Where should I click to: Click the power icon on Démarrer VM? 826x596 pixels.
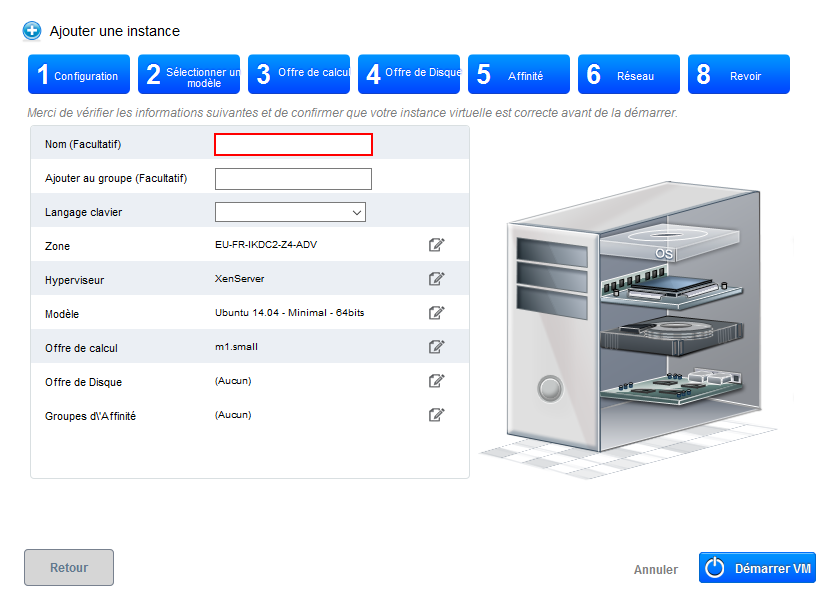[x=714, y=568]
